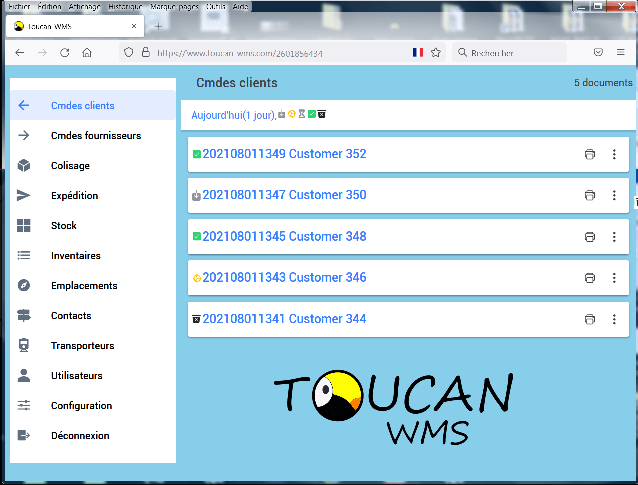Open order 202108011341 Customer 344

[x=284, y=319]
